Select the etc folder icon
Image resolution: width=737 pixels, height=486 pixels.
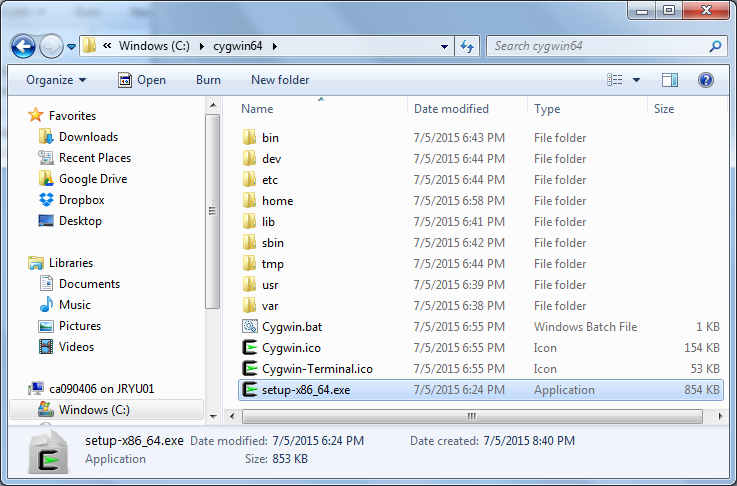[x=250, y=180]
